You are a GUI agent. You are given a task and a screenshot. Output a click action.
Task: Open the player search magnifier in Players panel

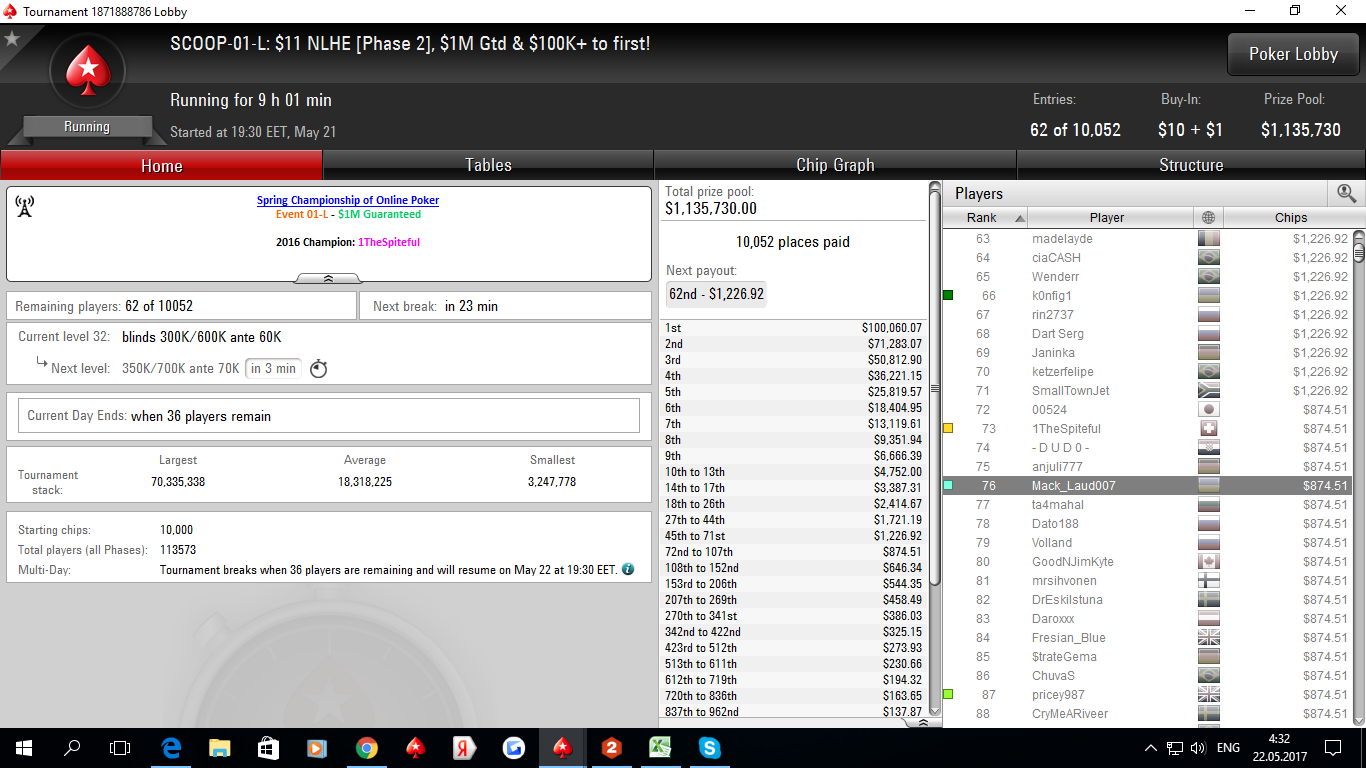coord(1346,193)
